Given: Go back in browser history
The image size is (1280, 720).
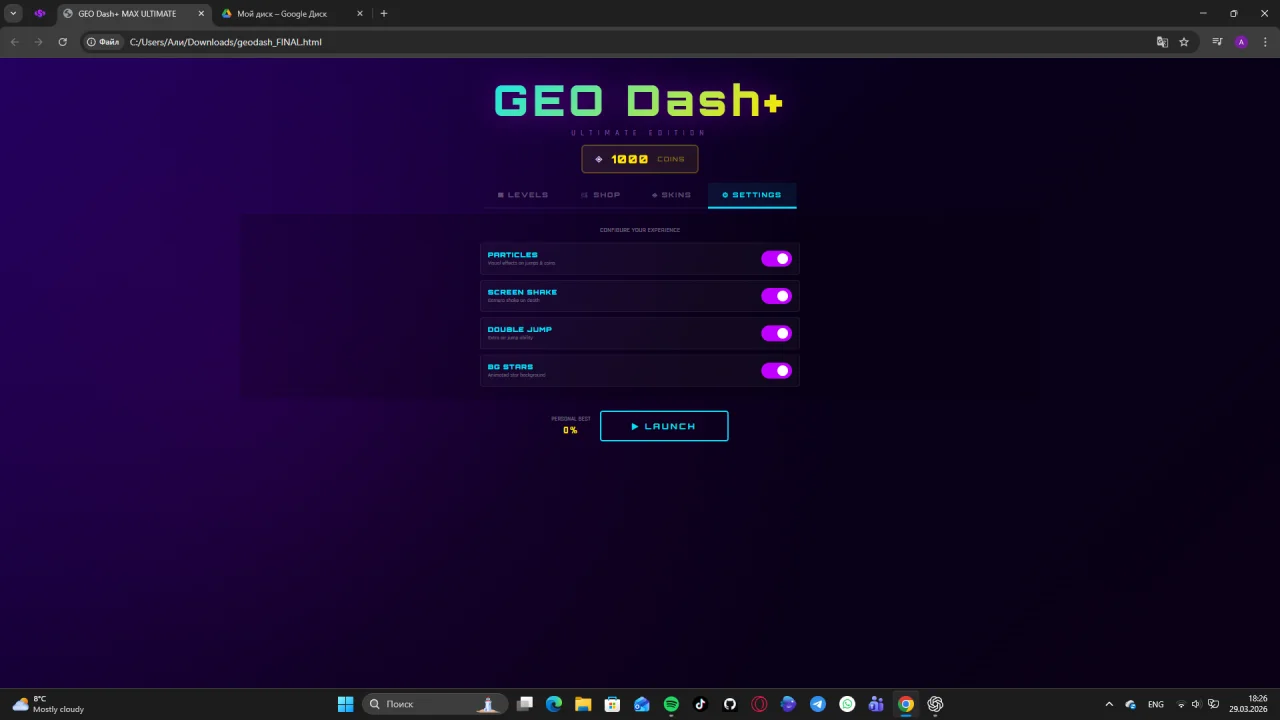Looking at the screenshot, I should click(14, 42).
